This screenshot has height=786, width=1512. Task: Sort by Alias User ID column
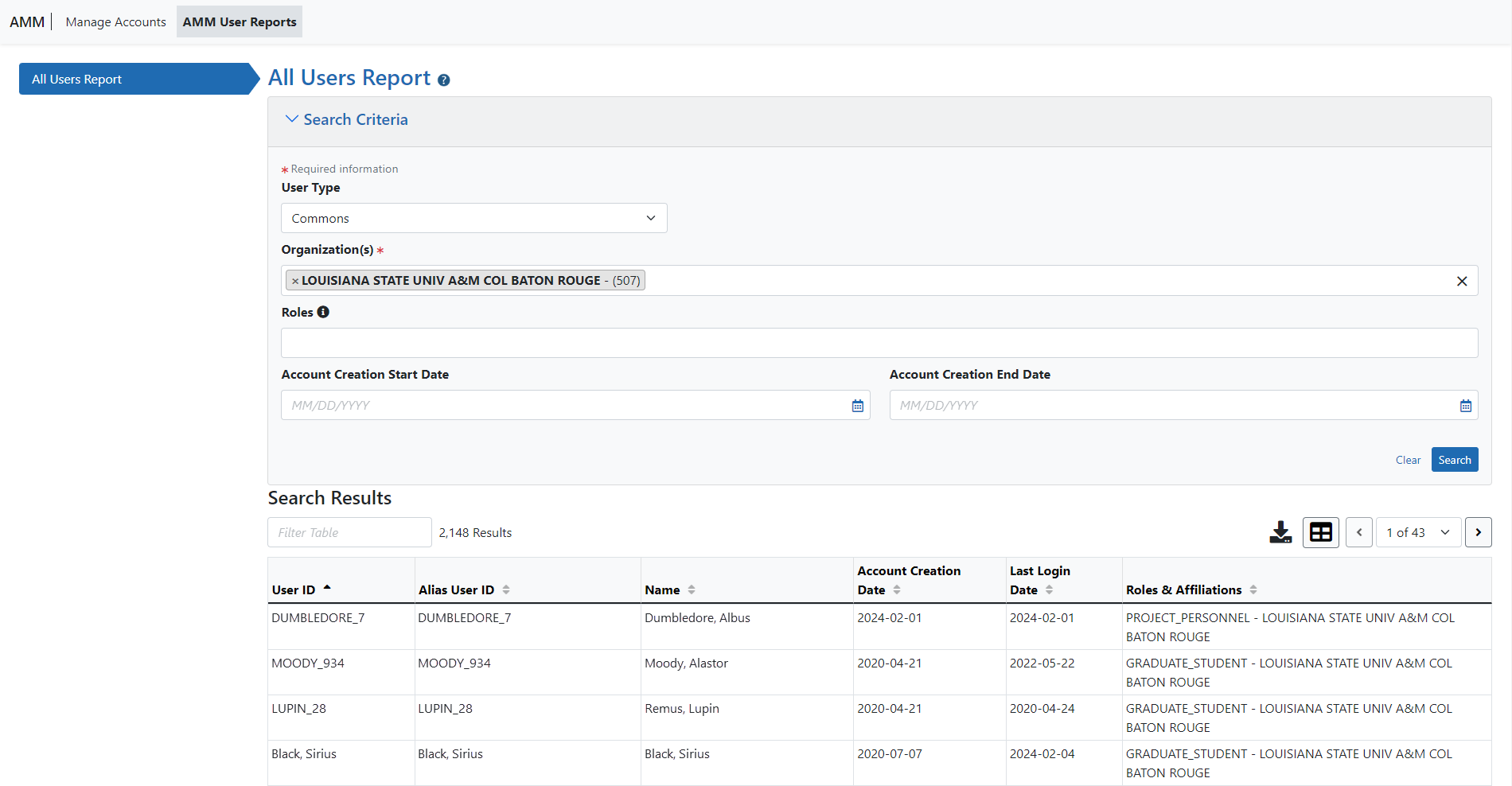506,589
